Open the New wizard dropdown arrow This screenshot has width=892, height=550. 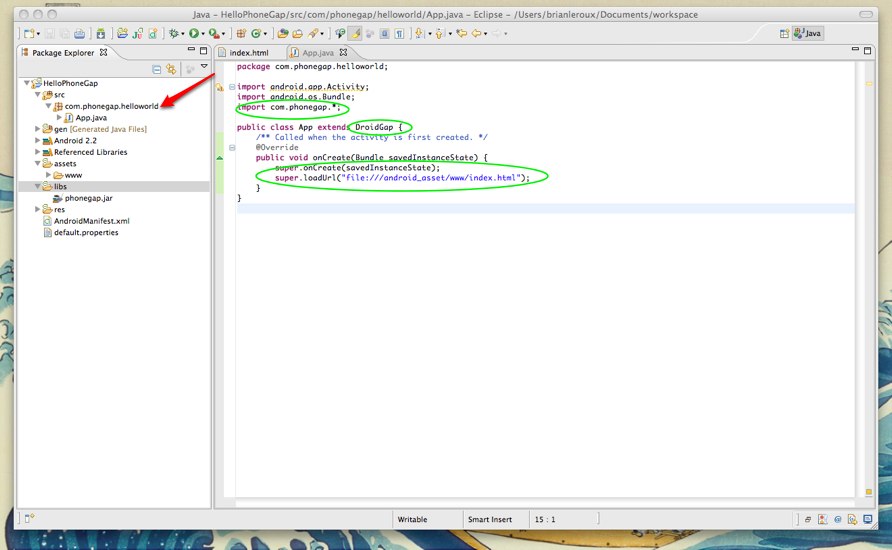(38, 34)
